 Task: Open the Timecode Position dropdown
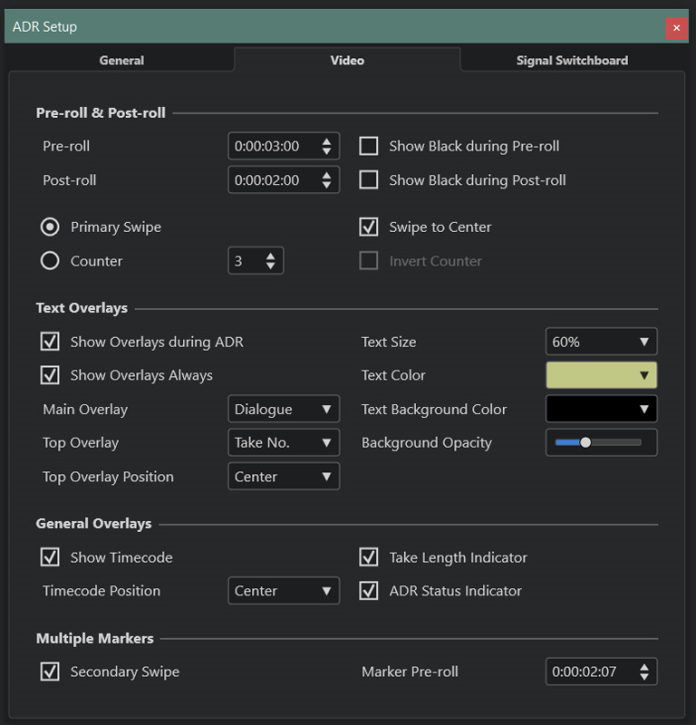pyautogui.click(x=284, y=590)
